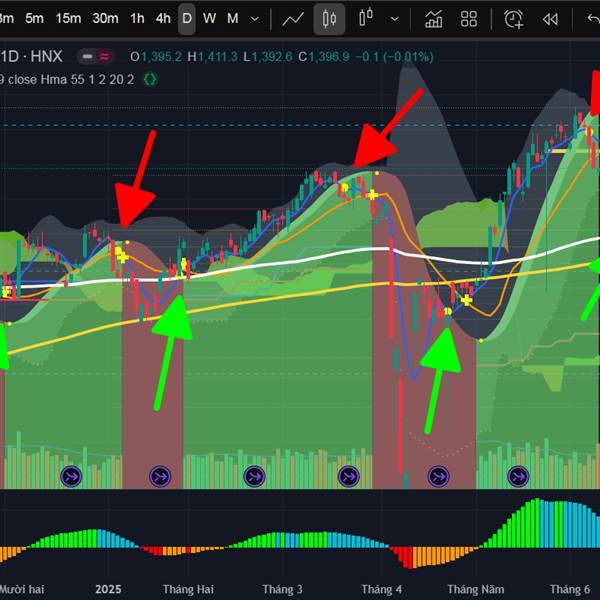Select the line chart type icon
This screenshot has width=600, height=600.
293,19
